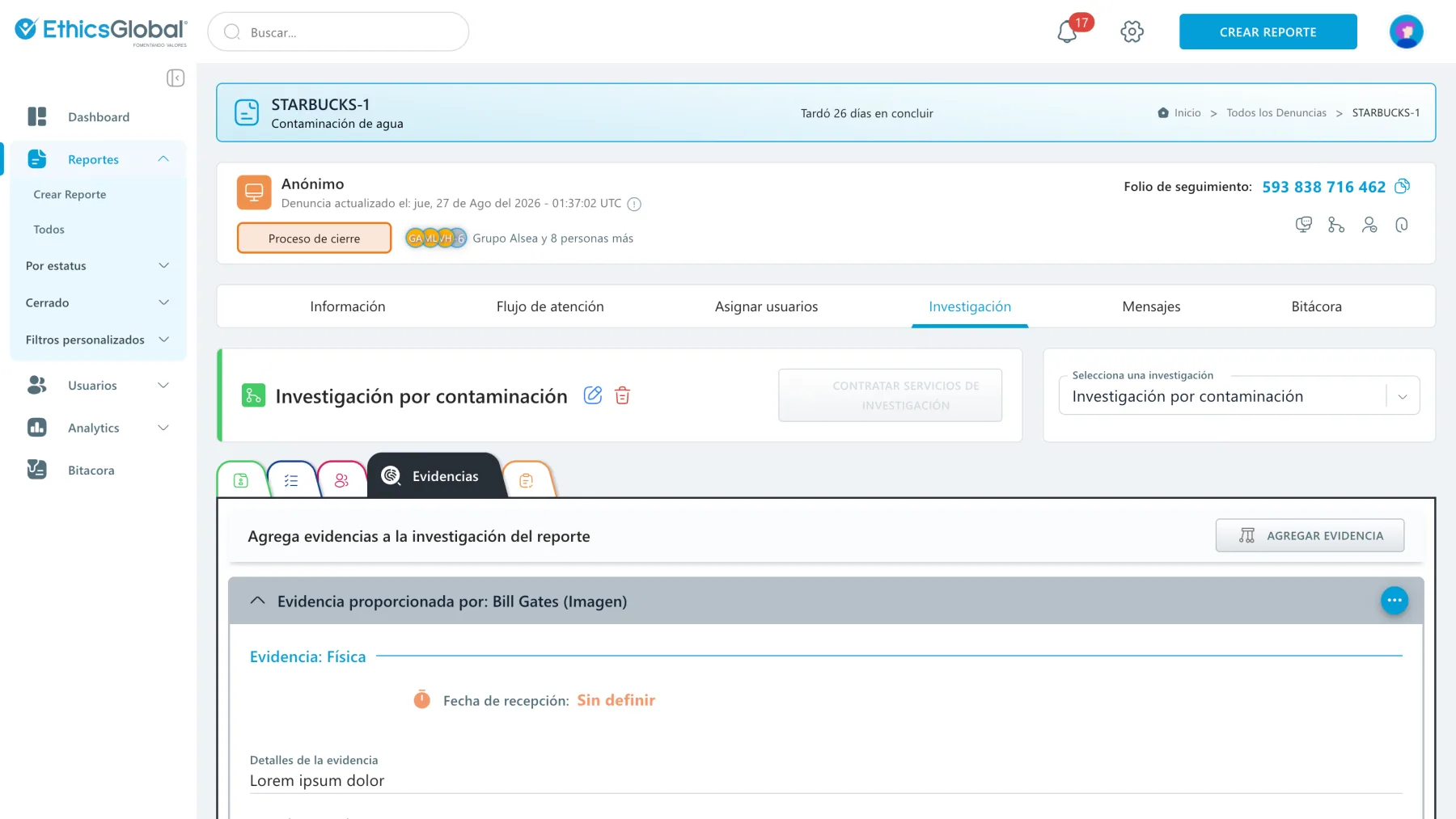Click the folio number 593 838 716 462
Screen dimensions: 1456x819
[x=1323, y=187]
